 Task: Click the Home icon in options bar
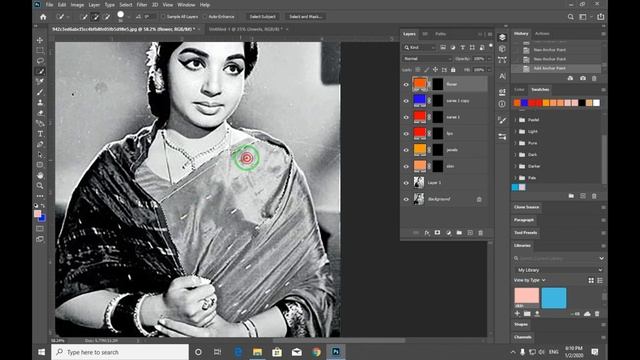tap(43, 17)
